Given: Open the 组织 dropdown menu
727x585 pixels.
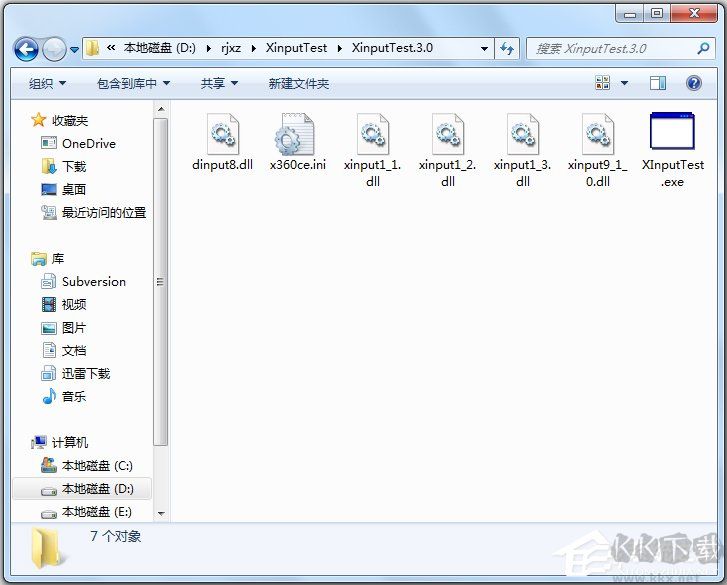Looking at the screenshot, I should (47, 84).
